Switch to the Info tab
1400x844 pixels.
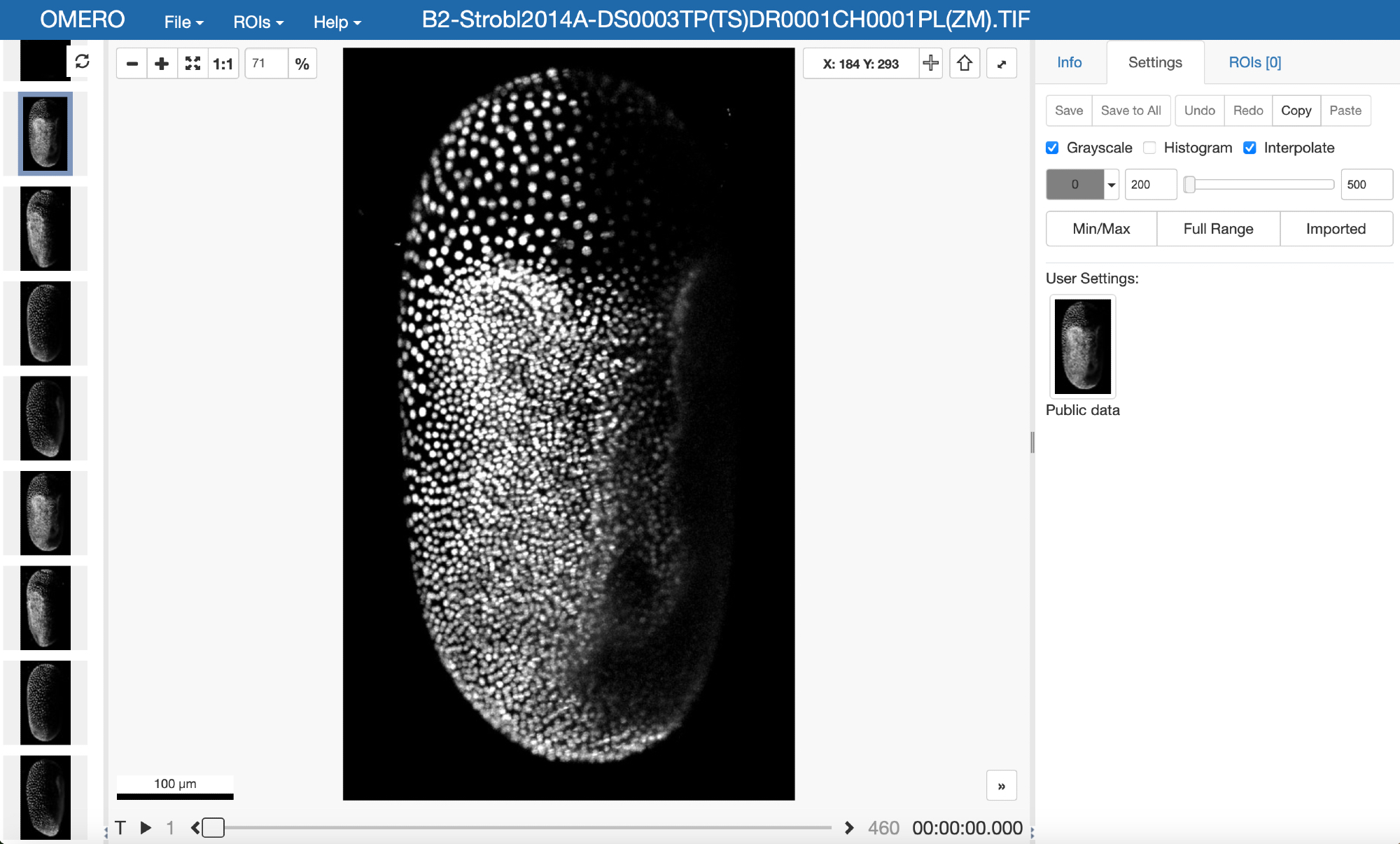pos(1069,62)
